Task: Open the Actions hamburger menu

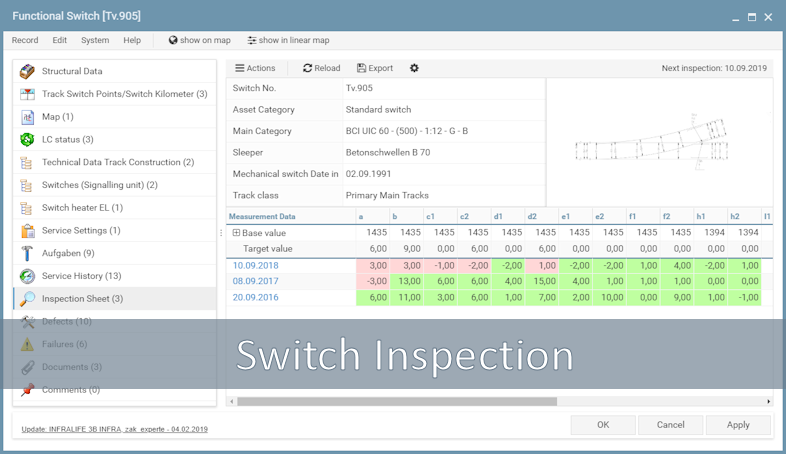Action: coord(255,68)
